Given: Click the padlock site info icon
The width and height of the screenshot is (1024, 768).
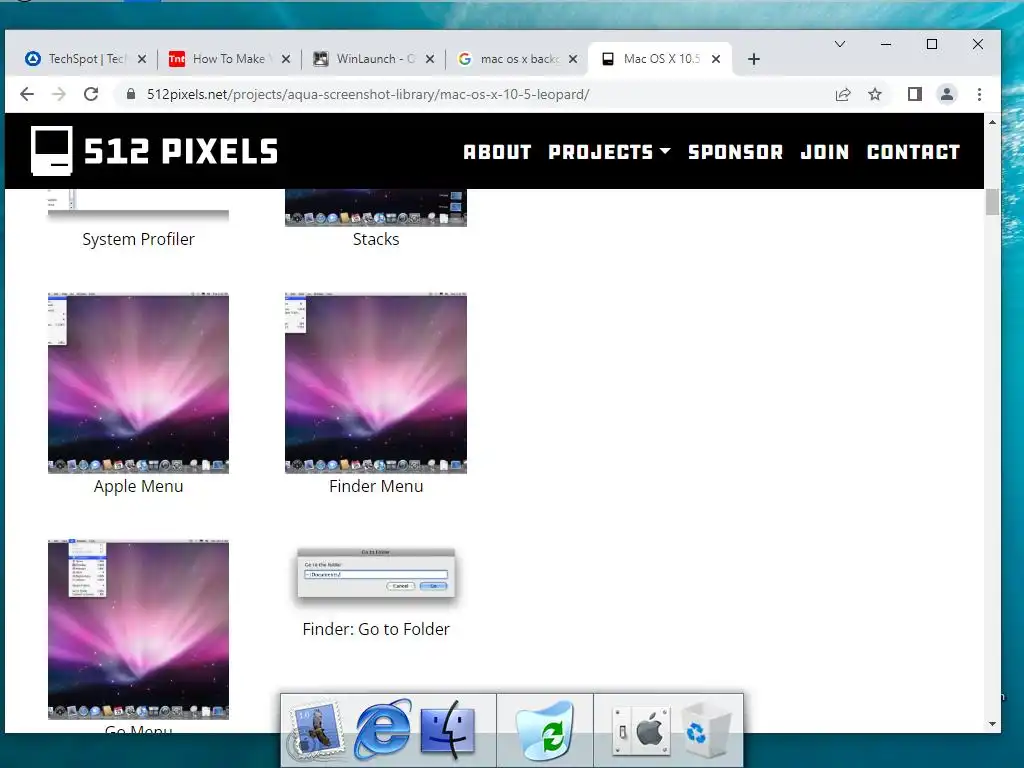Looking at the screenshot, I should [131, 94].
